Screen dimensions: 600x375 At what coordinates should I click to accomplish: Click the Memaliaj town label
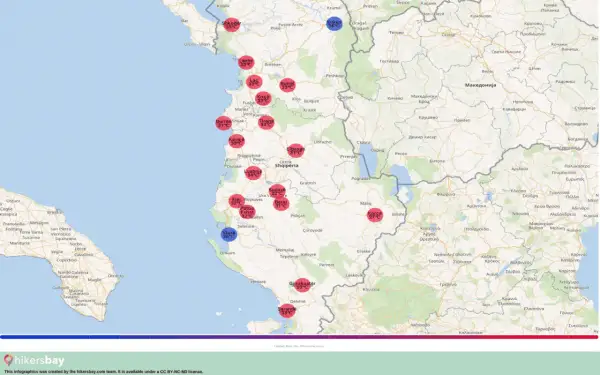[x=285, y=250]
